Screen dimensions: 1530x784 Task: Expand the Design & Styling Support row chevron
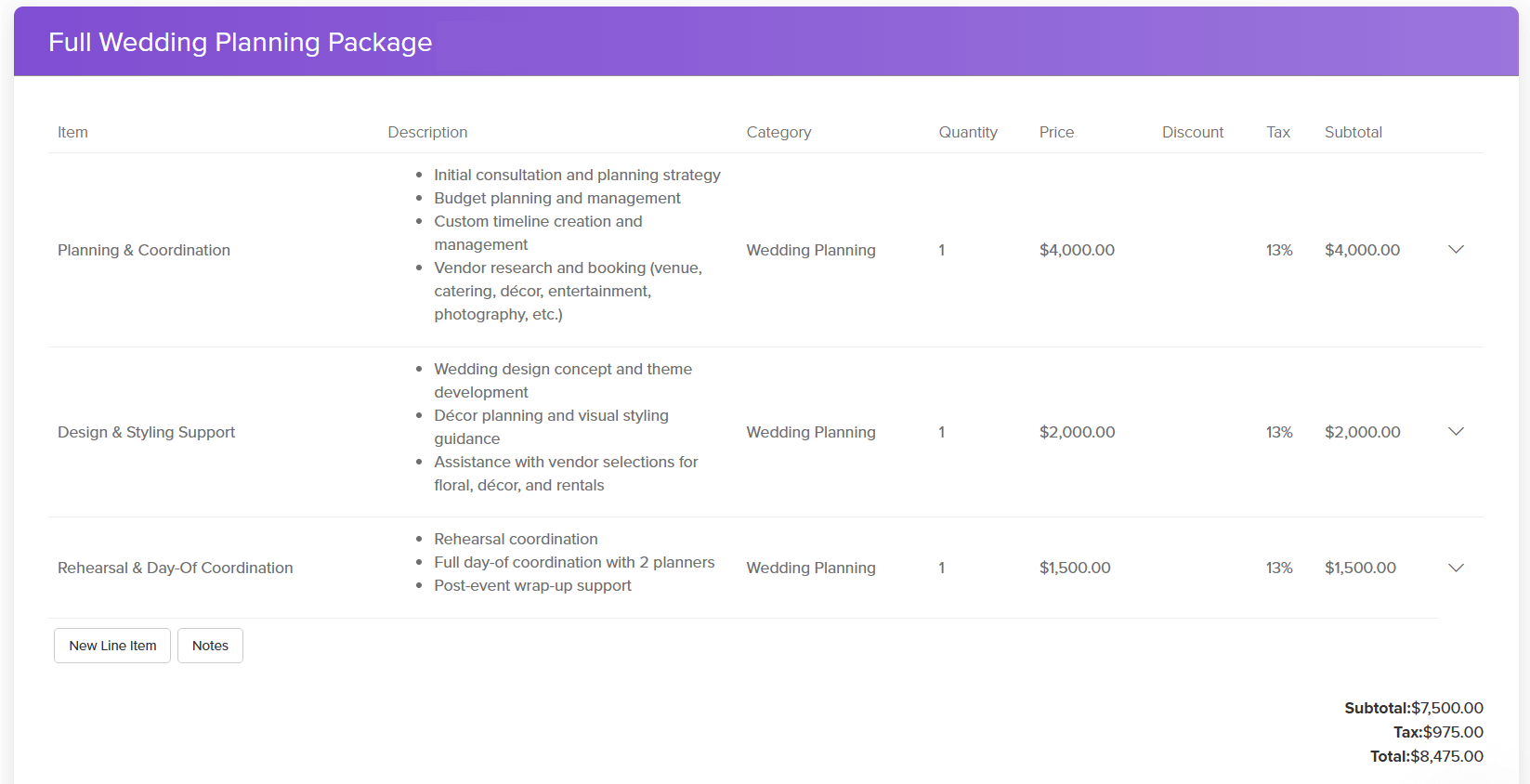1456,432
